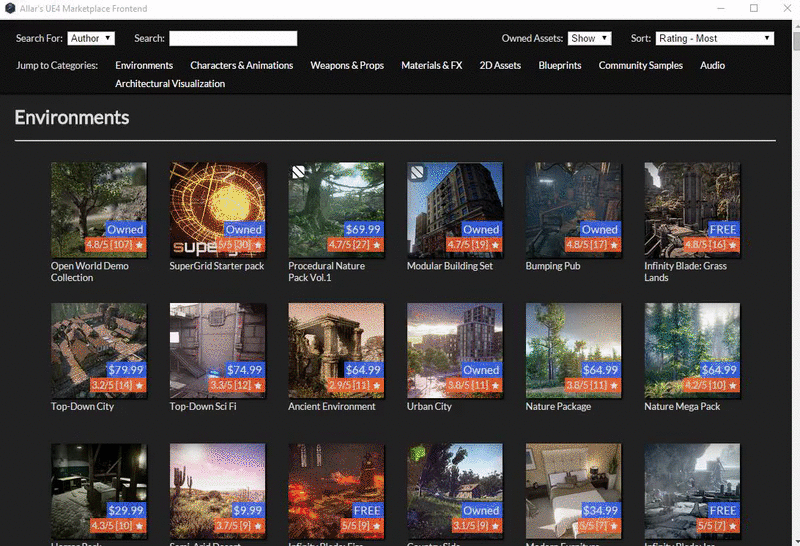The image size is (800, 546).
Task: Focus the Search text field
Action: click(x=233, y=38)
